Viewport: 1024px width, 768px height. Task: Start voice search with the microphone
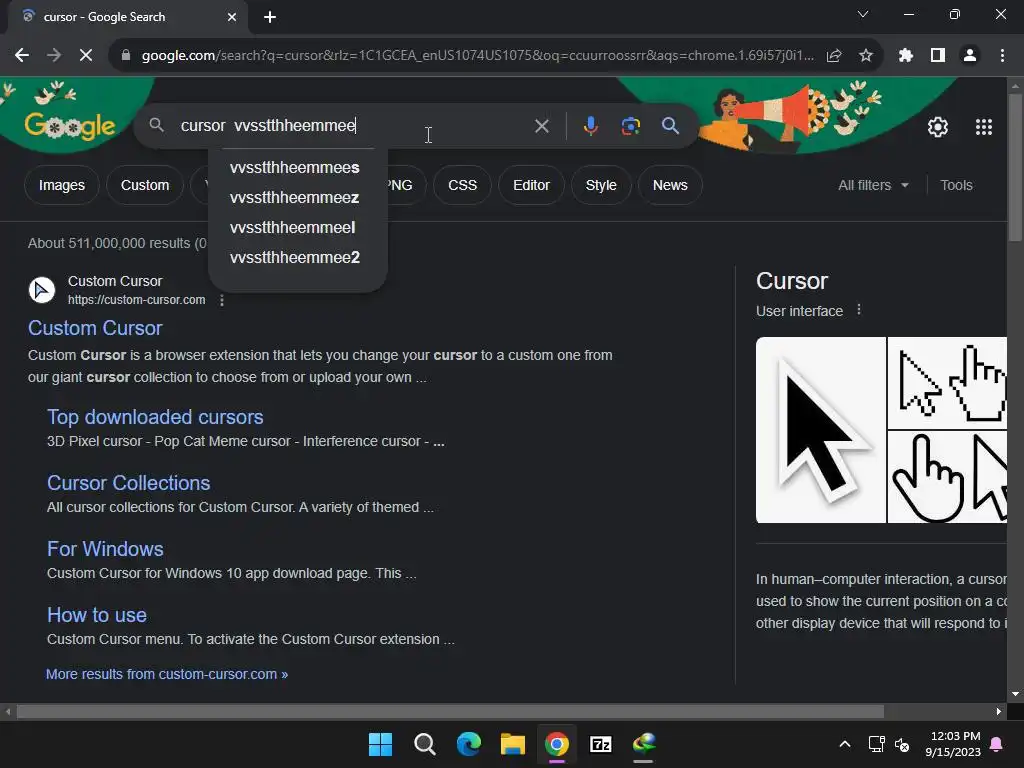[x=590, y=126]
